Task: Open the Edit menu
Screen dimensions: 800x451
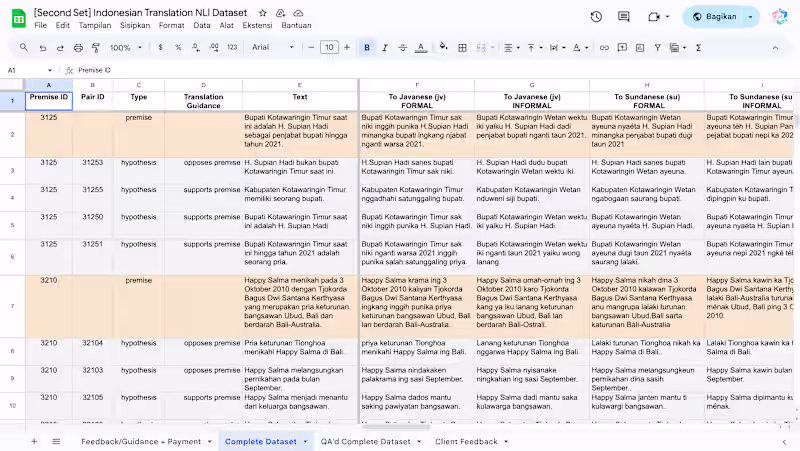Action: tap(63, 26)
